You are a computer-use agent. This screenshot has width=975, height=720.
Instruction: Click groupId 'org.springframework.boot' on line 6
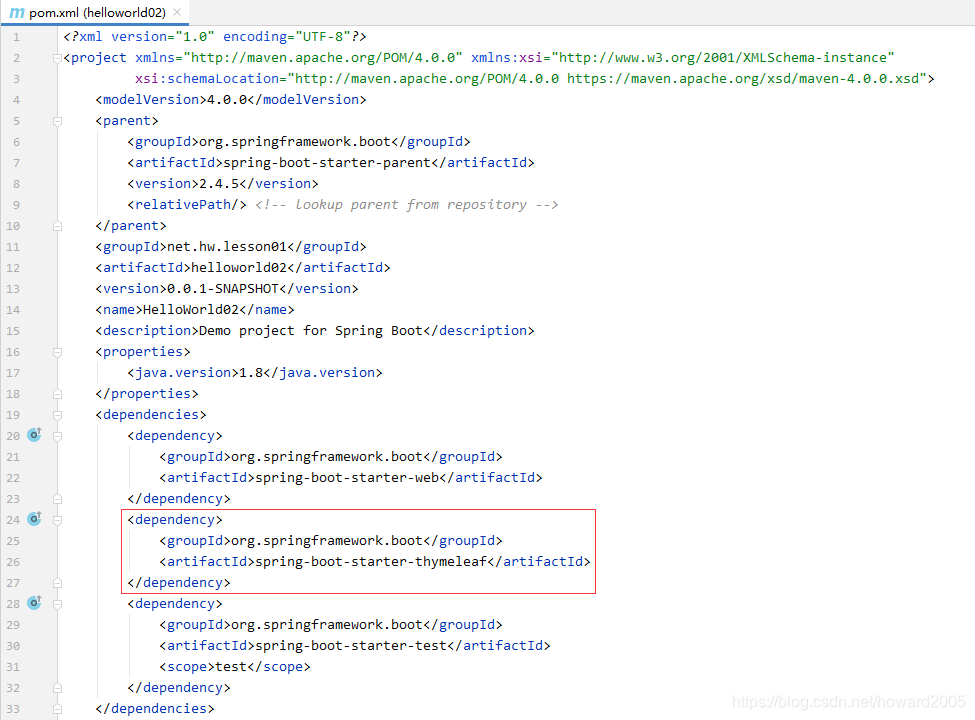tap(295, 142)
